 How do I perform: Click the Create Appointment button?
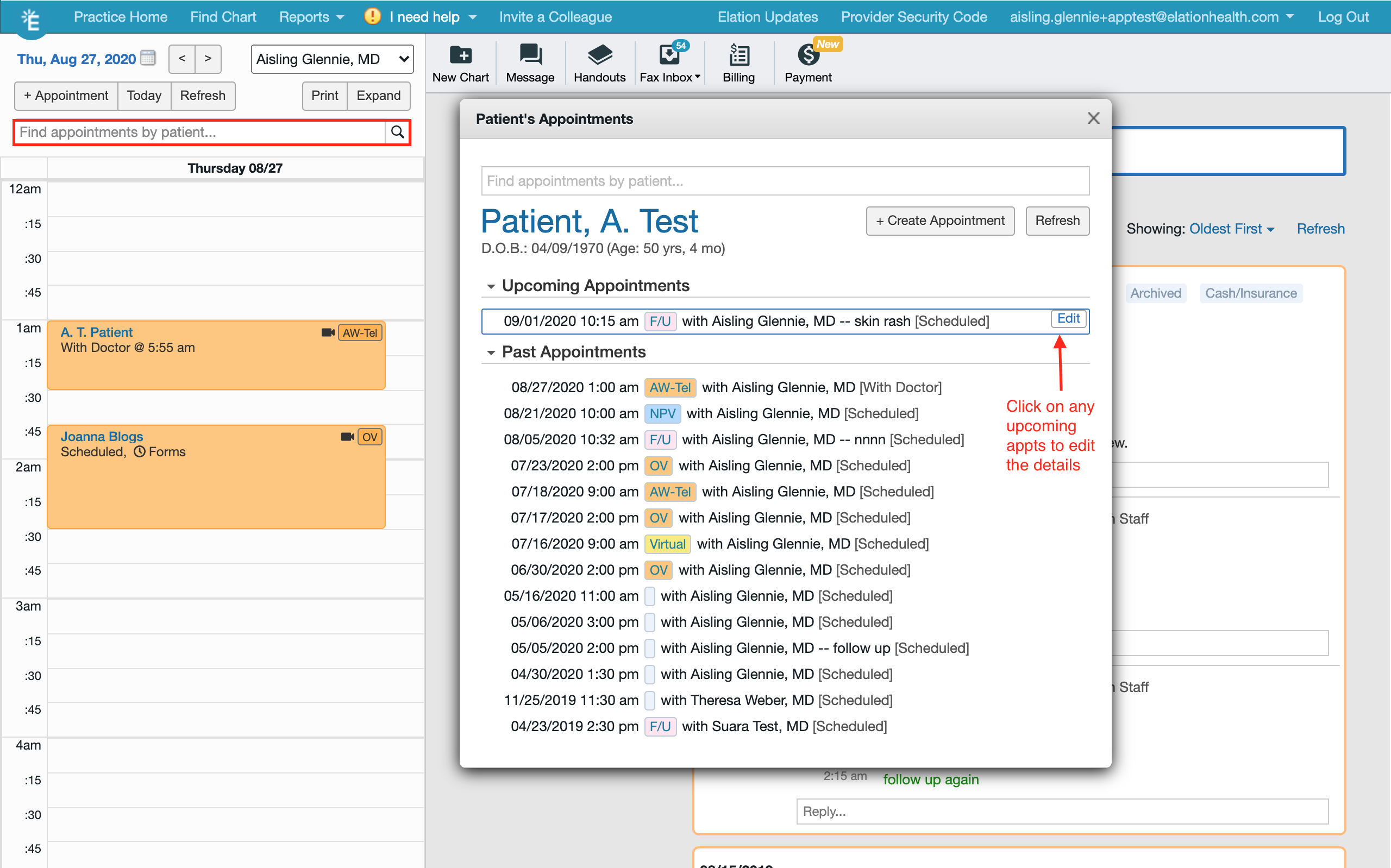pyautogui.click(x=940, y=221)
